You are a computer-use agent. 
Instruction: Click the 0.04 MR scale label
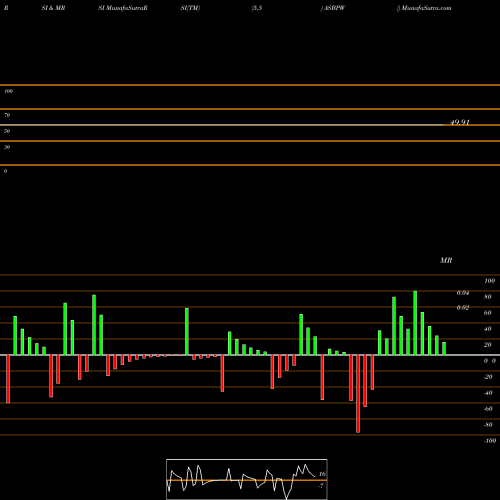coord(463,293)
